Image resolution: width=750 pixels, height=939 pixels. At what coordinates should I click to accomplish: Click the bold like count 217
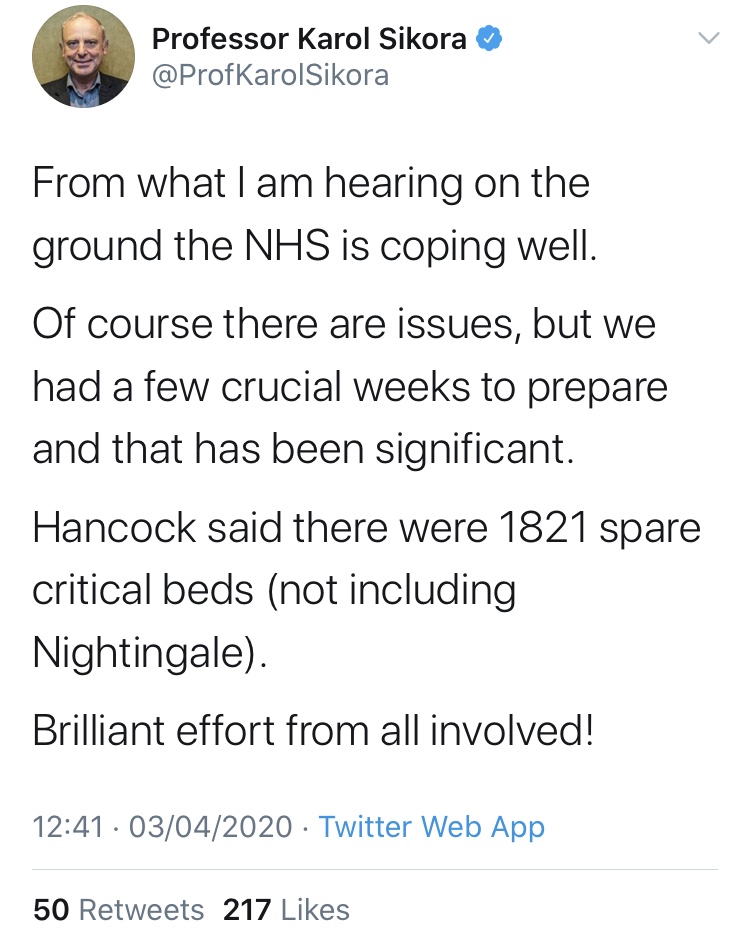point(247,910)
